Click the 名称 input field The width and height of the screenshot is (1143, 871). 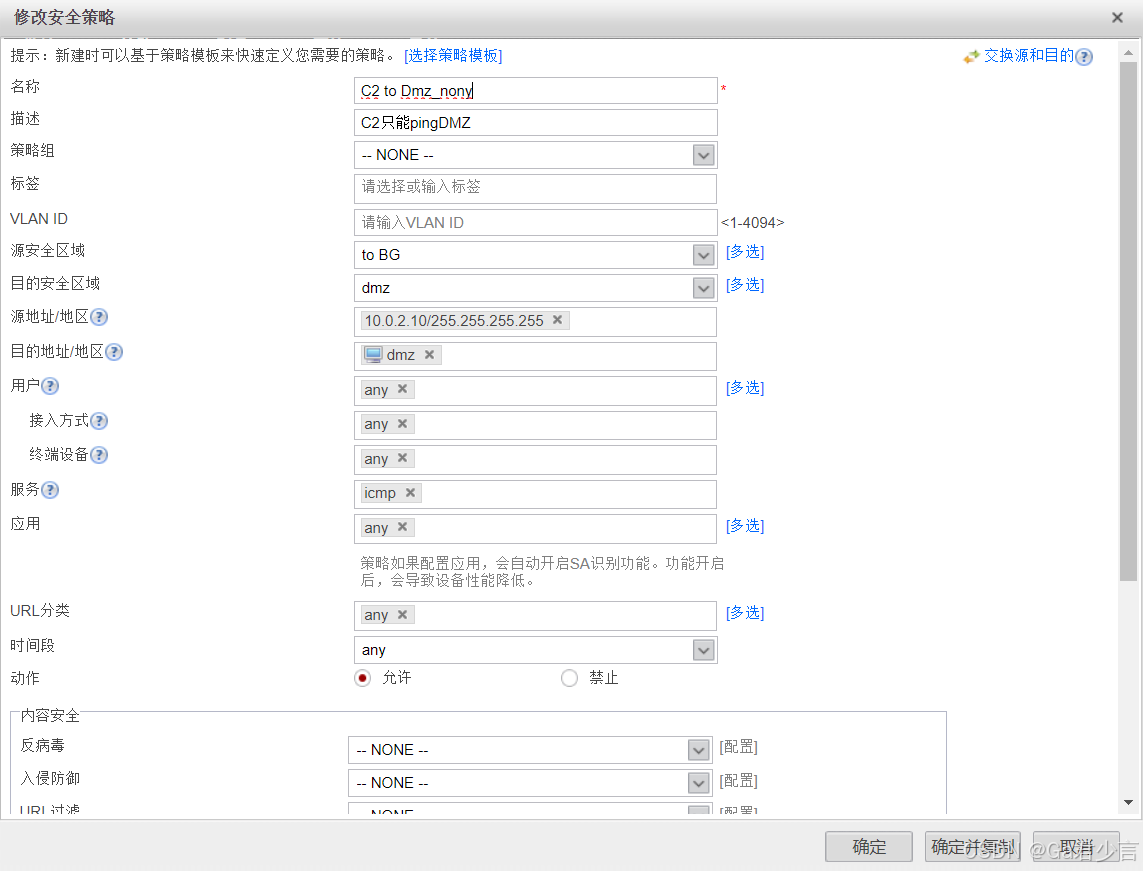[x=535, y=91]
